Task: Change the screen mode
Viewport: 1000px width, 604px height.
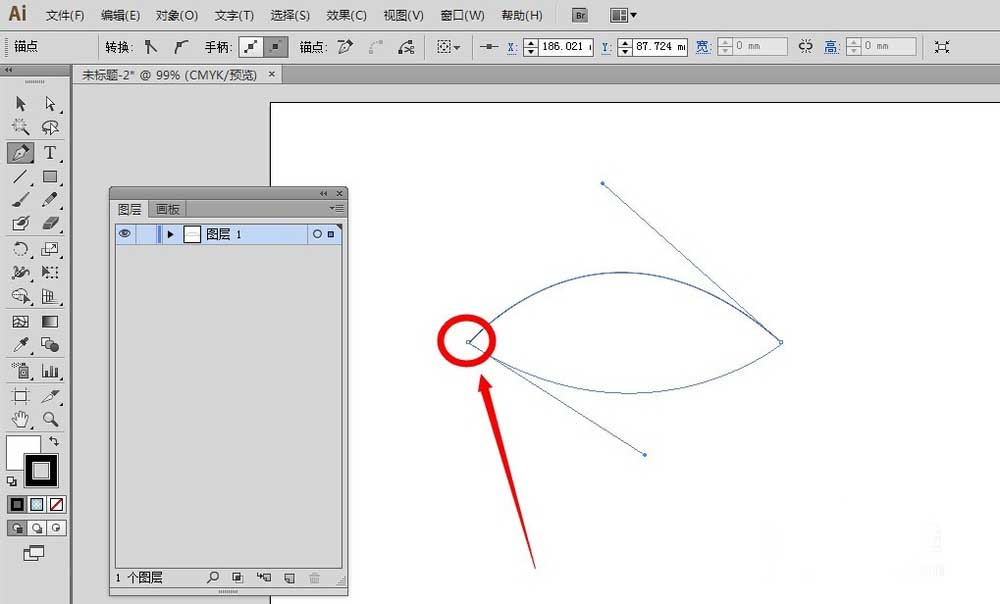Action: point(33,553)
